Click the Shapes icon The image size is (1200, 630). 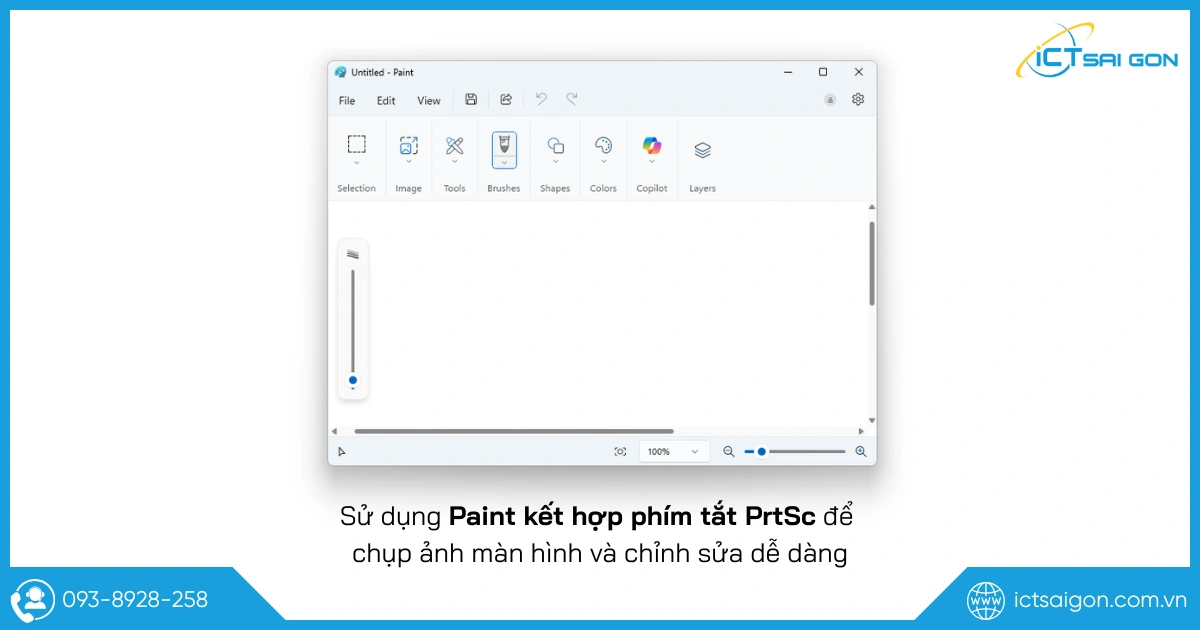[555, 146]
